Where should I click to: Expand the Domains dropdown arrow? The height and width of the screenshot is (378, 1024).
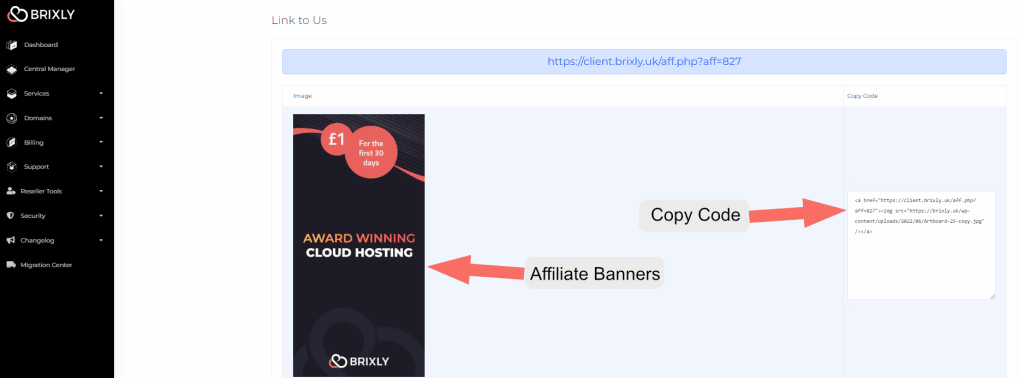(x=101, y=118)
